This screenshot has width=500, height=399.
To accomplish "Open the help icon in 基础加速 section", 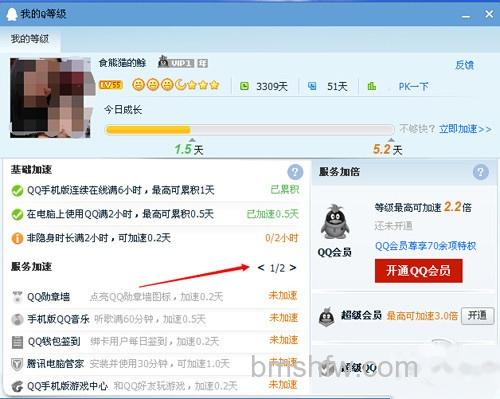I will [295, 172].
